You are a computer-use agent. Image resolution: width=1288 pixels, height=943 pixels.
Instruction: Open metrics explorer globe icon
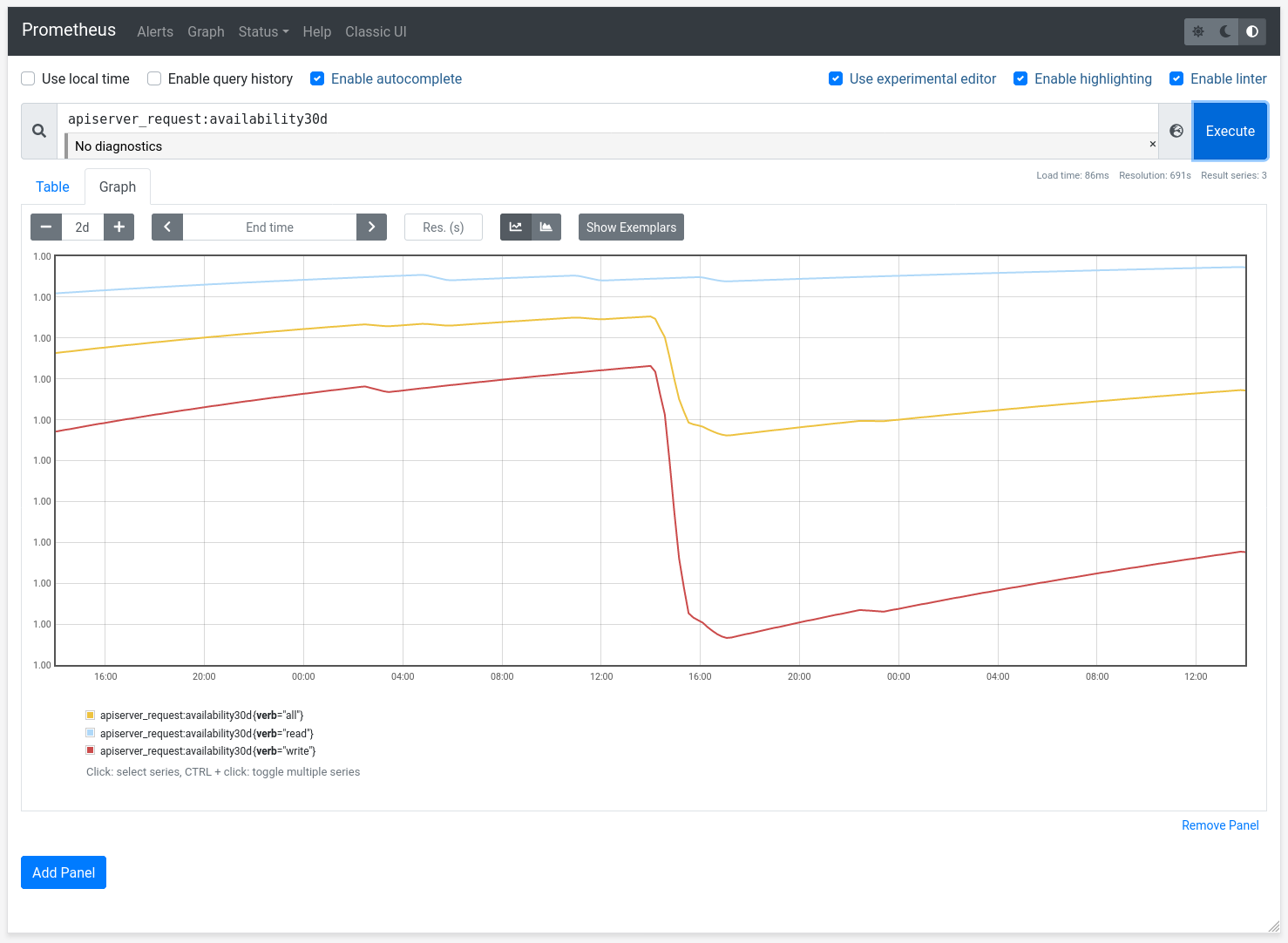click(1176, 131)
